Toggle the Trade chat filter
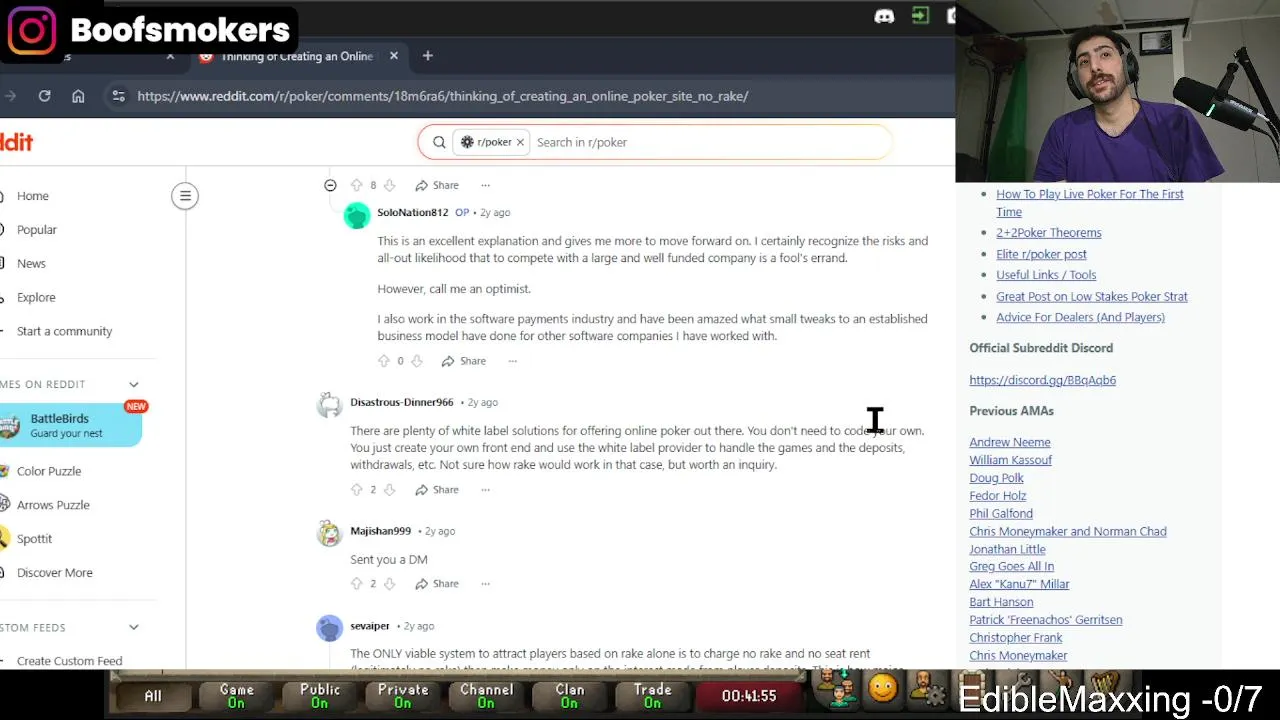The image size is (1280, 720). tap(652, 696)
